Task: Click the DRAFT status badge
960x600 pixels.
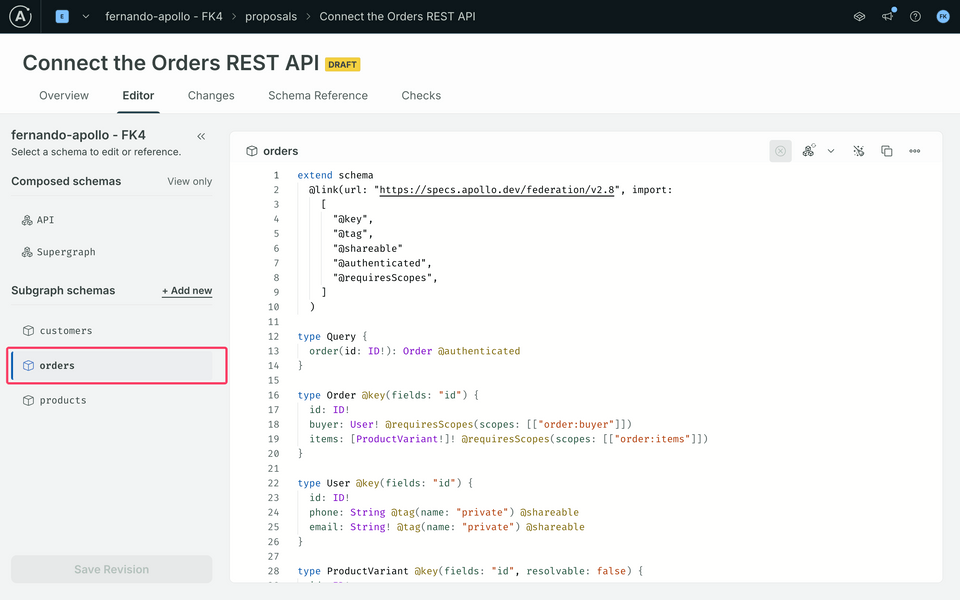Action: coord(342,64)
